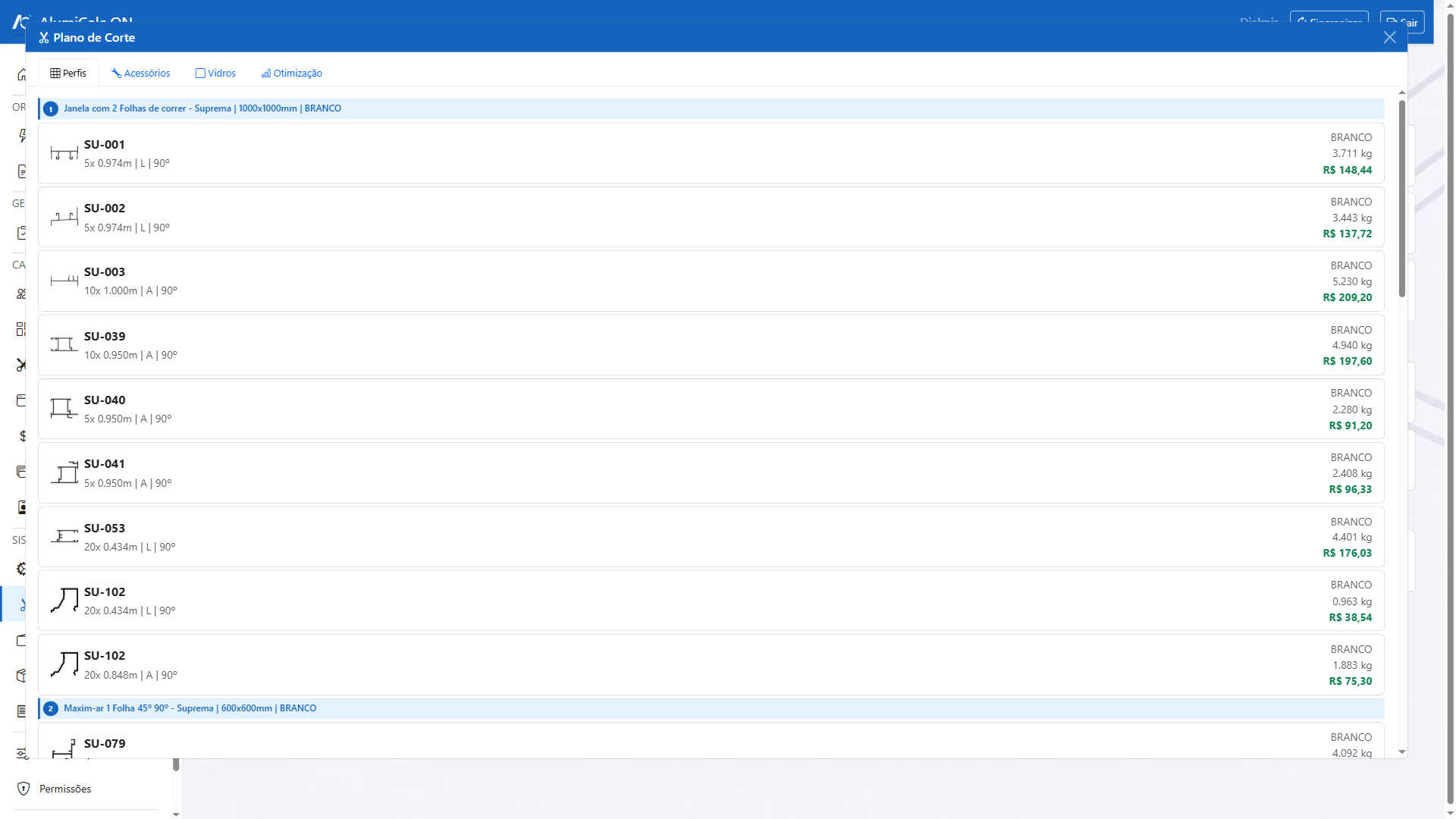Screen dimensions: 1456x819
Task: Click the SU-039 profile drawing icon
Action: coord(64,345)
